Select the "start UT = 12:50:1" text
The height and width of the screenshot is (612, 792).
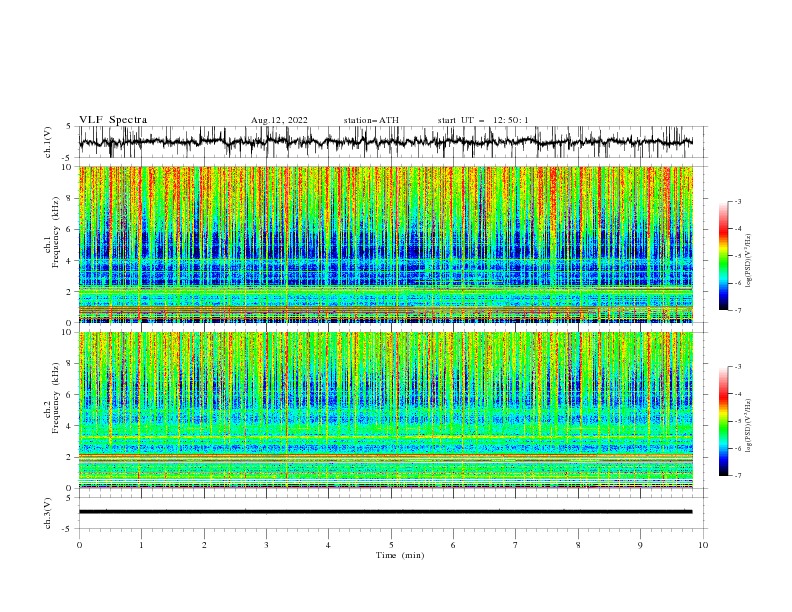pos(483,120)
